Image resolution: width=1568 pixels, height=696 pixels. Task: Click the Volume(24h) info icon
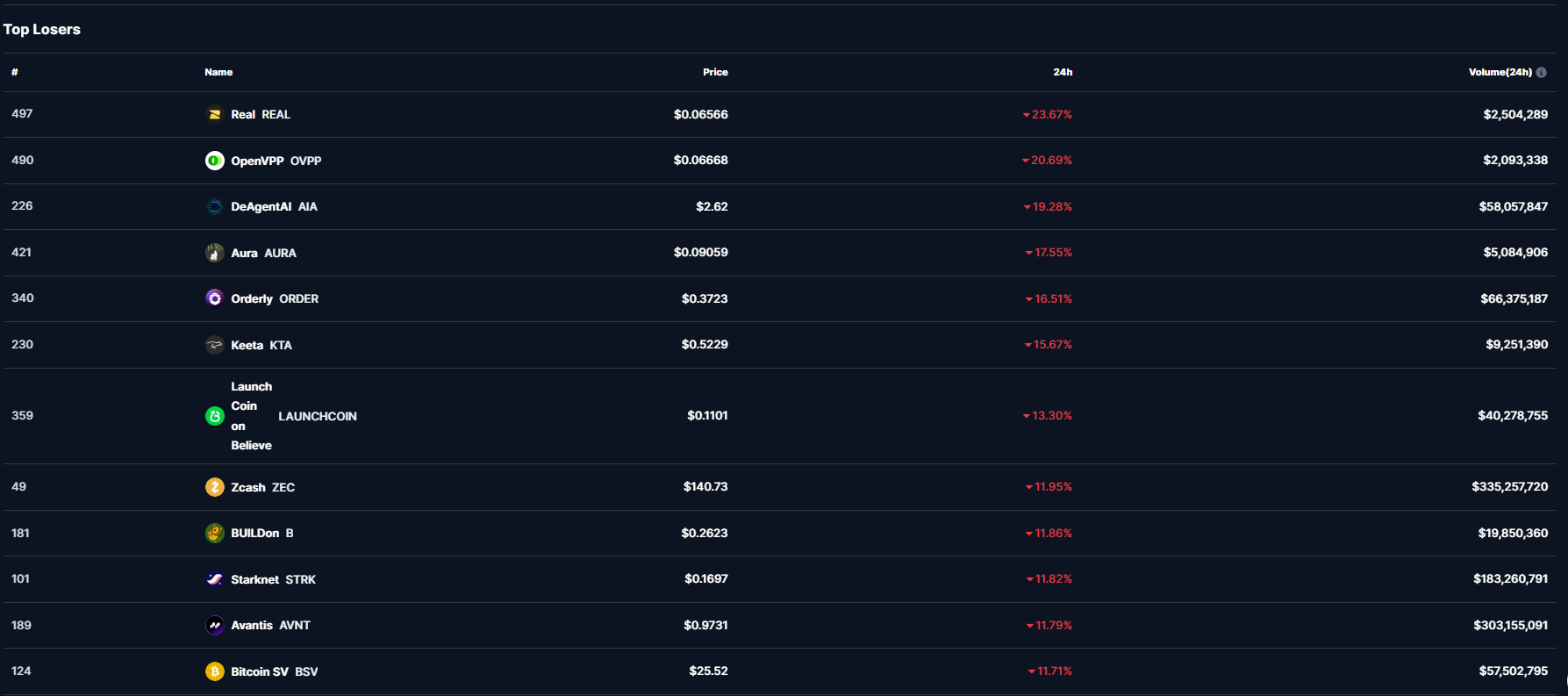tap(1541, 72)
